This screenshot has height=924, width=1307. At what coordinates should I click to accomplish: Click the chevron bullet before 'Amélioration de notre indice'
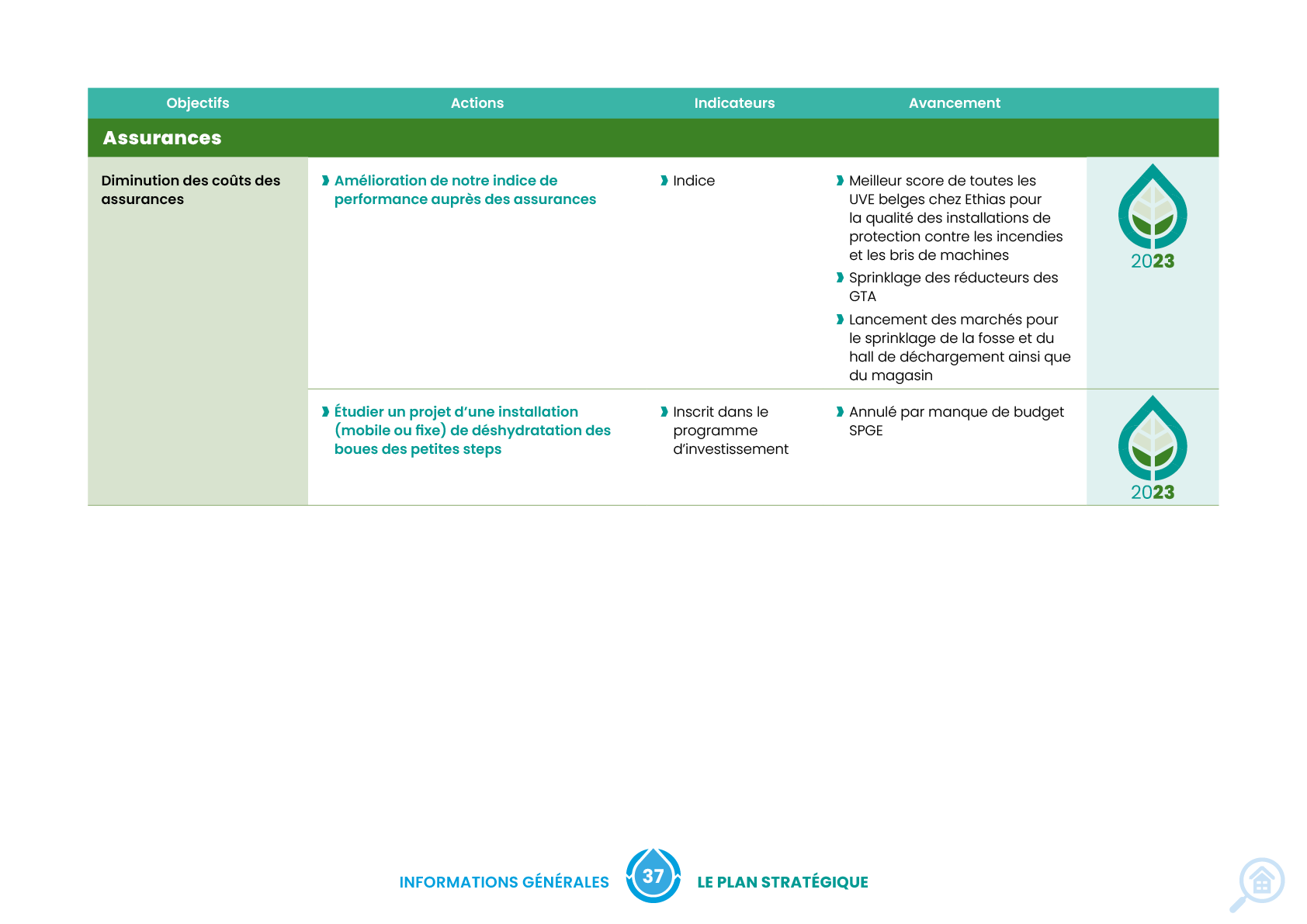326,181
